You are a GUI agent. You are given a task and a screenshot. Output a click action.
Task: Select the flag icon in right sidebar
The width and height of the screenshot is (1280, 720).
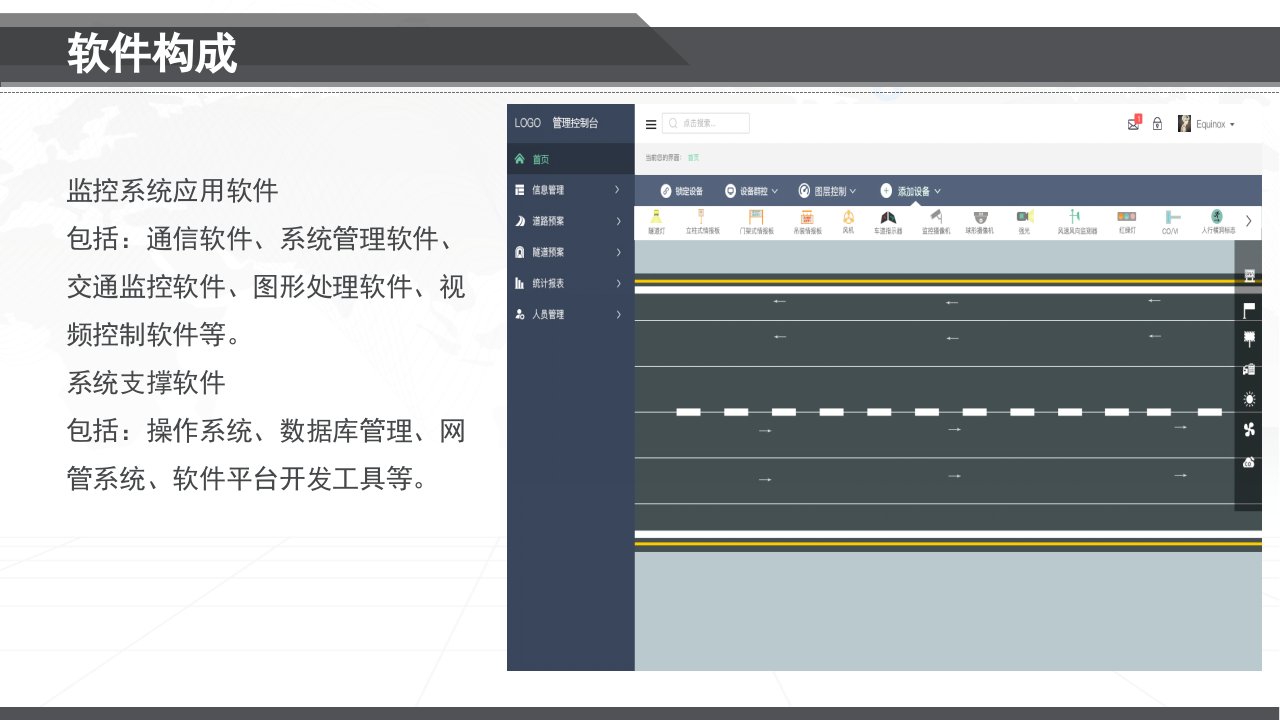[x=1249, y=309]
